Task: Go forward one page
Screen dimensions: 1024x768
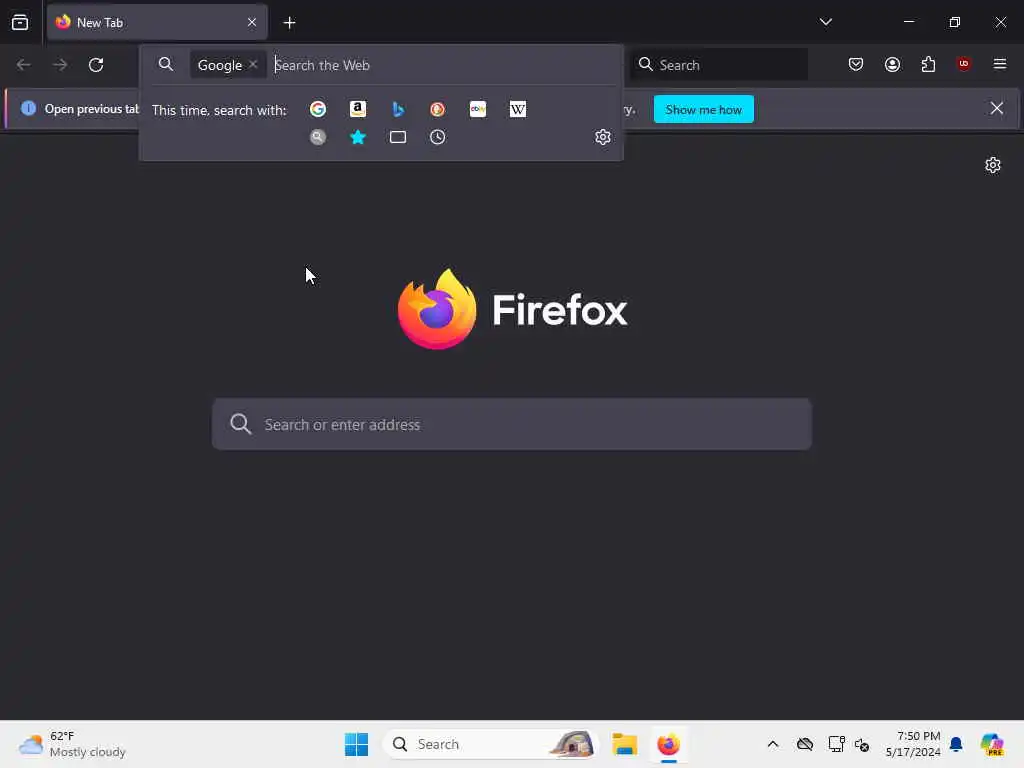Action: click(x=60, y=65)
